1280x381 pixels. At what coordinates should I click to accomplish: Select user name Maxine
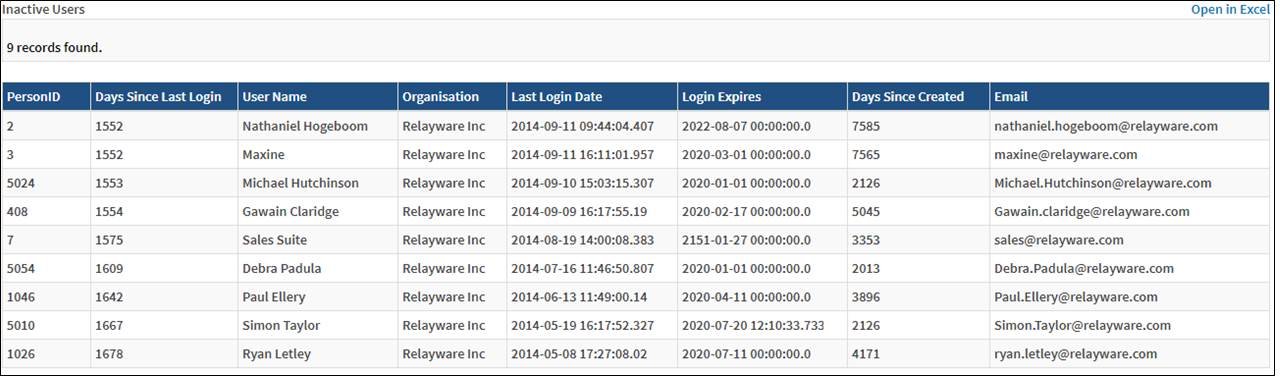click(263, 155)
